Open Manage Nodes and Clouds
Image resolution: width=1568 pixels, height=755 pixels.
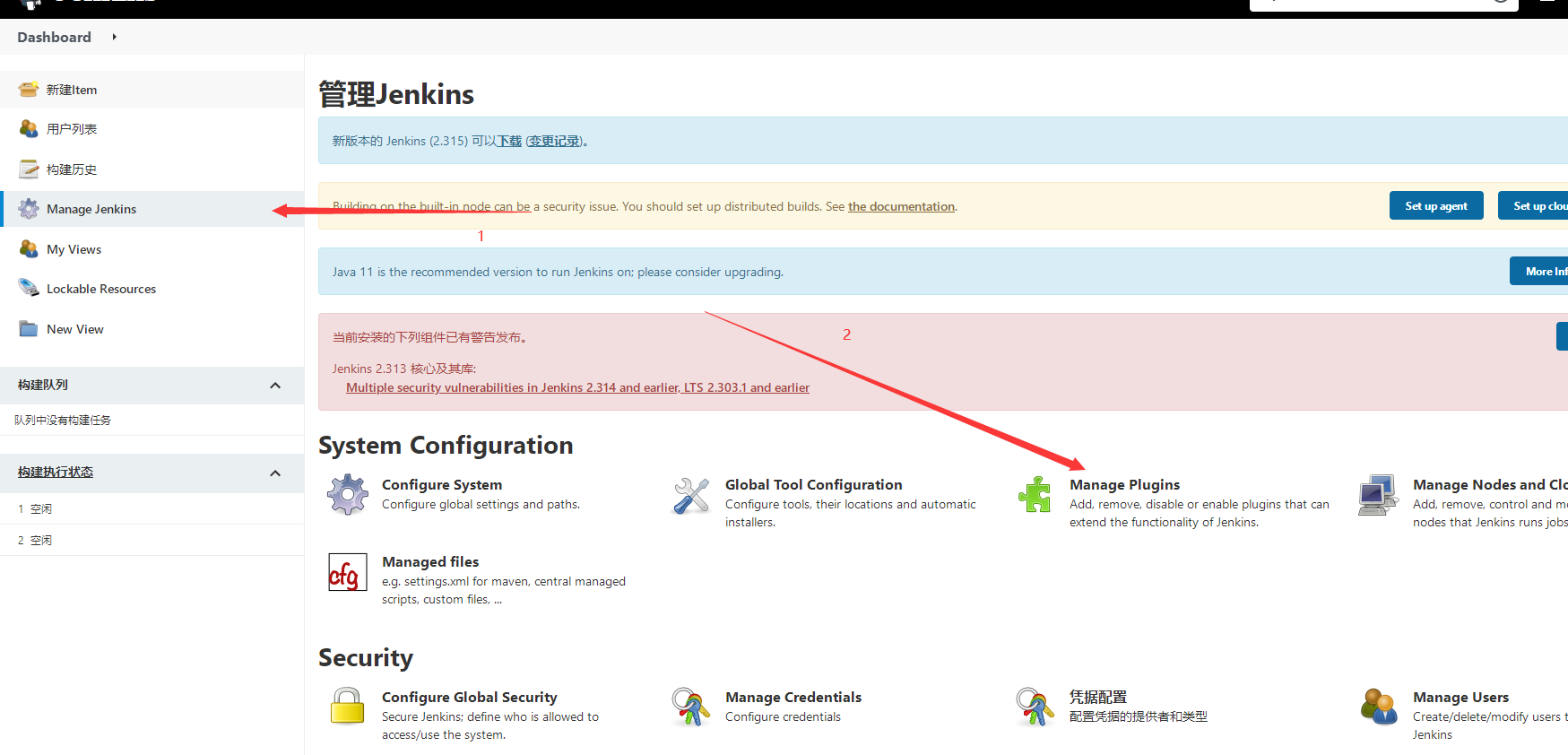[1490, 484]
